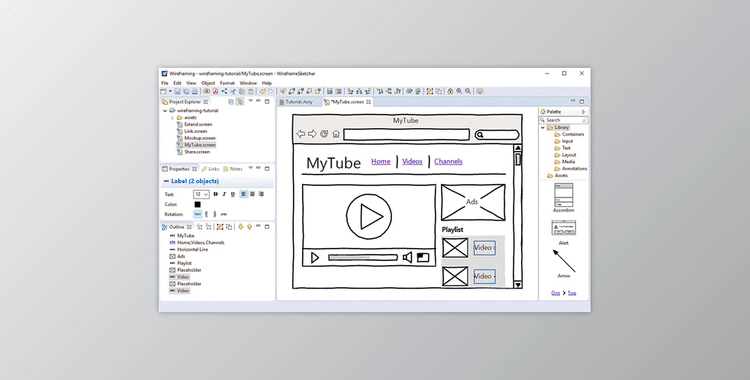This screenshot has height=380, width=750.
Task: Toggle Bold text formatting in Properties
Action: coord(216,194)
